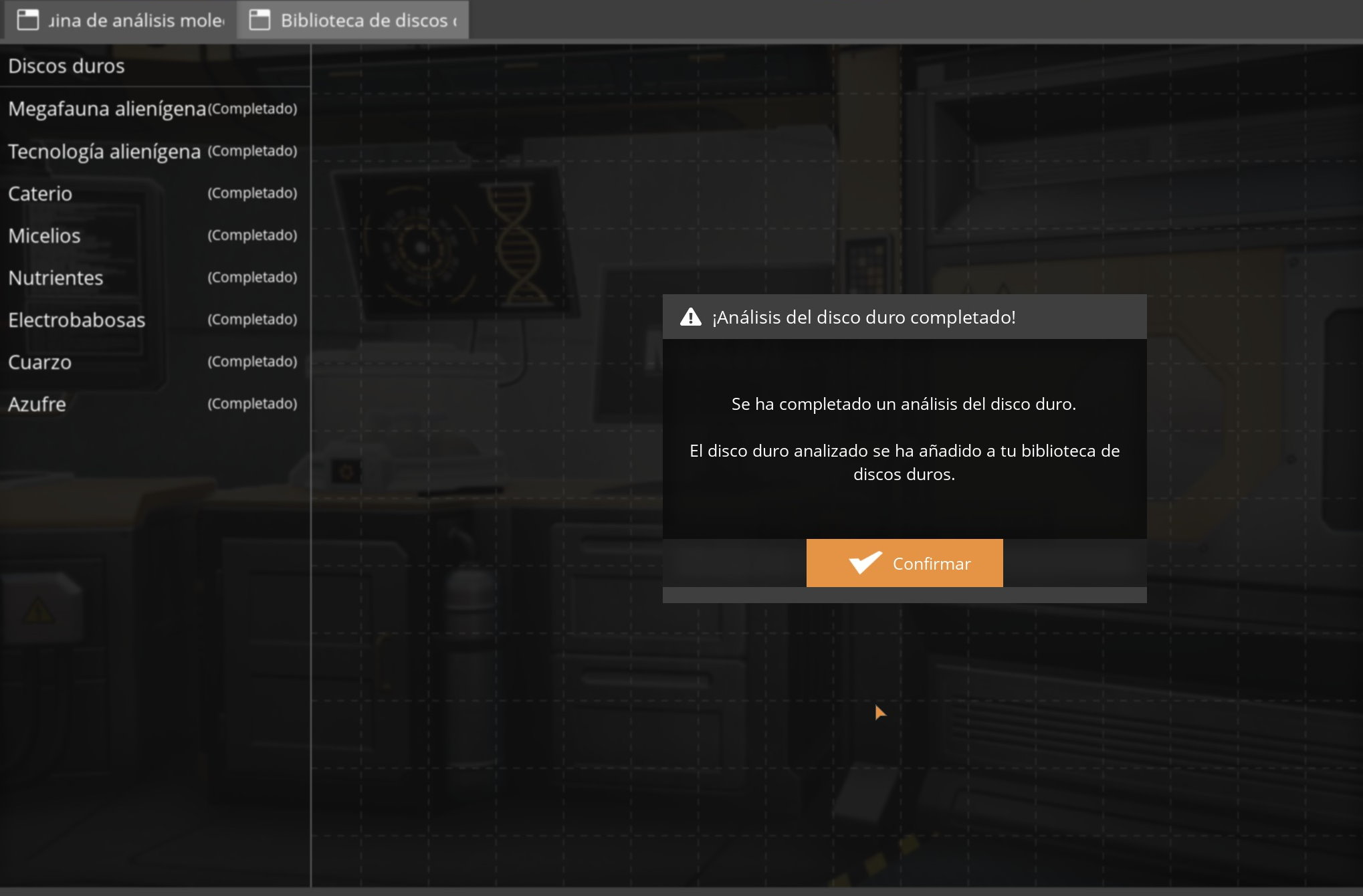Click window icon on Biblioteca tab
The height and width of the screenshot is (896, 1363).
coord(259,20)
